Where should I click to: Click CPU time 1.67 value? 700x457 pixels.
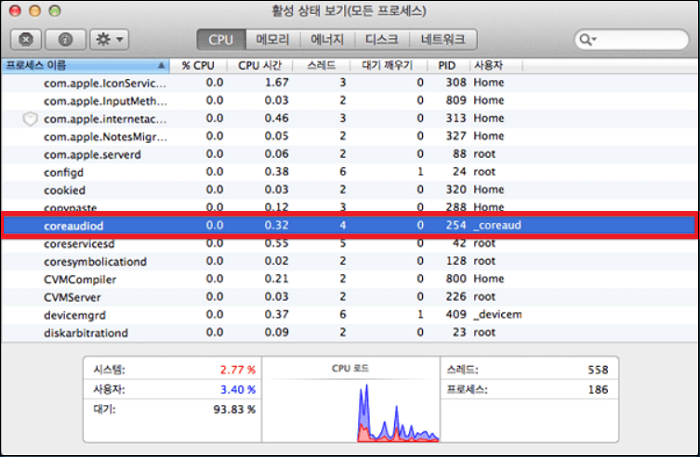(x=276, y=83)
